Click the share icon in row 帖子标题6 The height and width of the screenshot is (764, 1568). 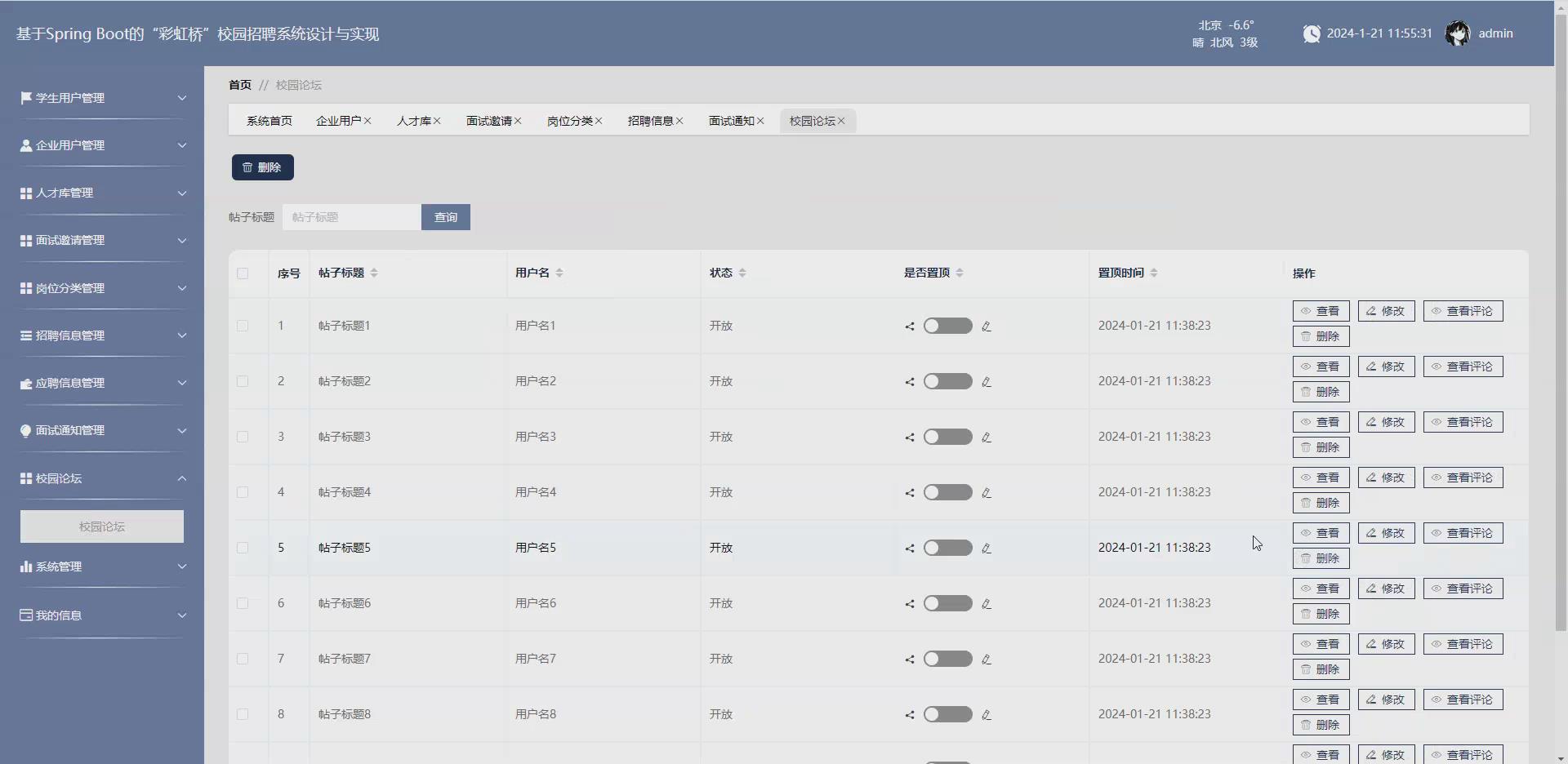910,604
